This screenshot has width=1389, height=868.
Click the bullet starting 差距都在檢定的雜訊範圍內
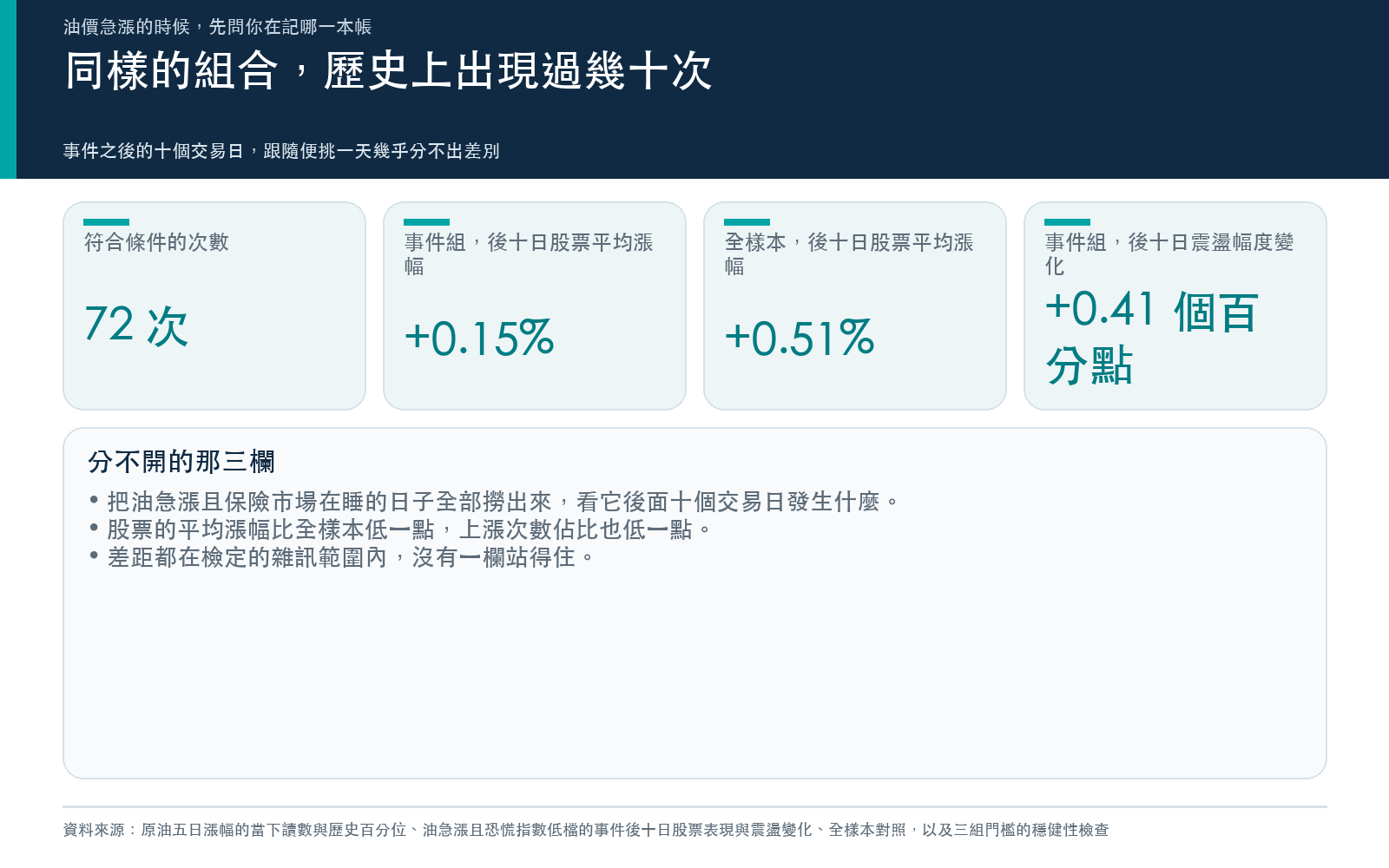pyautogui.click(x=342, y=557)
